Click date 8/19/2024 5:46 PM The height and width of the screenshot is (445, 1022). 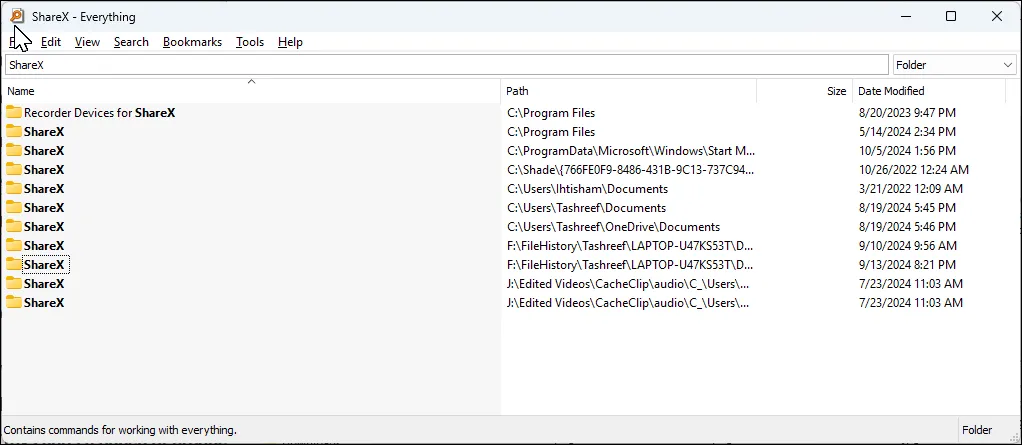point(907,227)
